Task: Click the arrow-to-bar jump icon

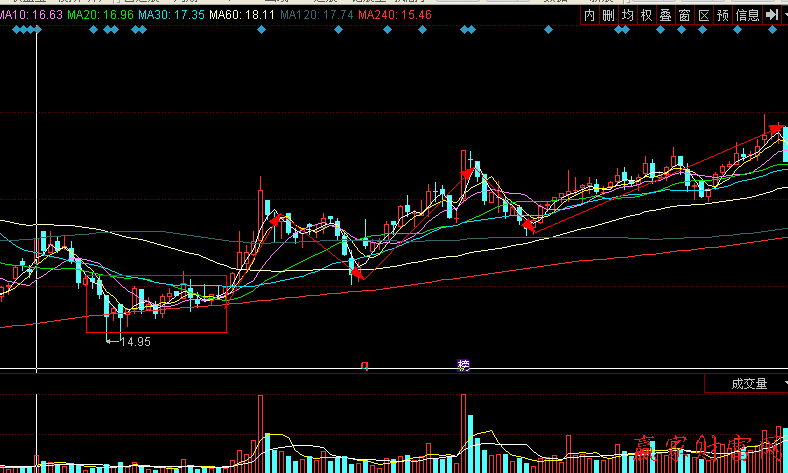Action: tap(771, 16)
